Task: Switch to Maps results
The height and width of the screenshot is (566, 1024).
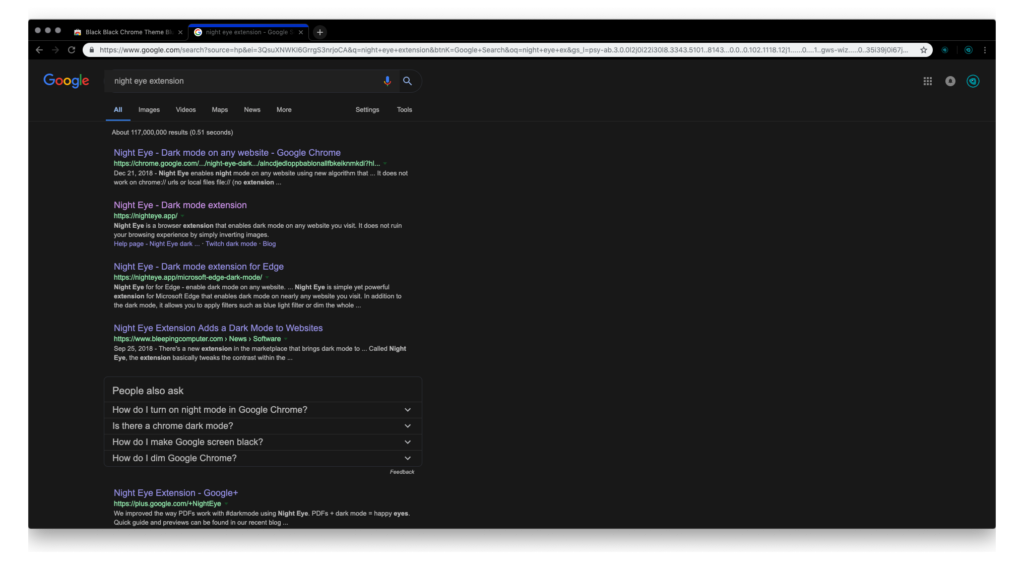Action: (x=219, y=110)
